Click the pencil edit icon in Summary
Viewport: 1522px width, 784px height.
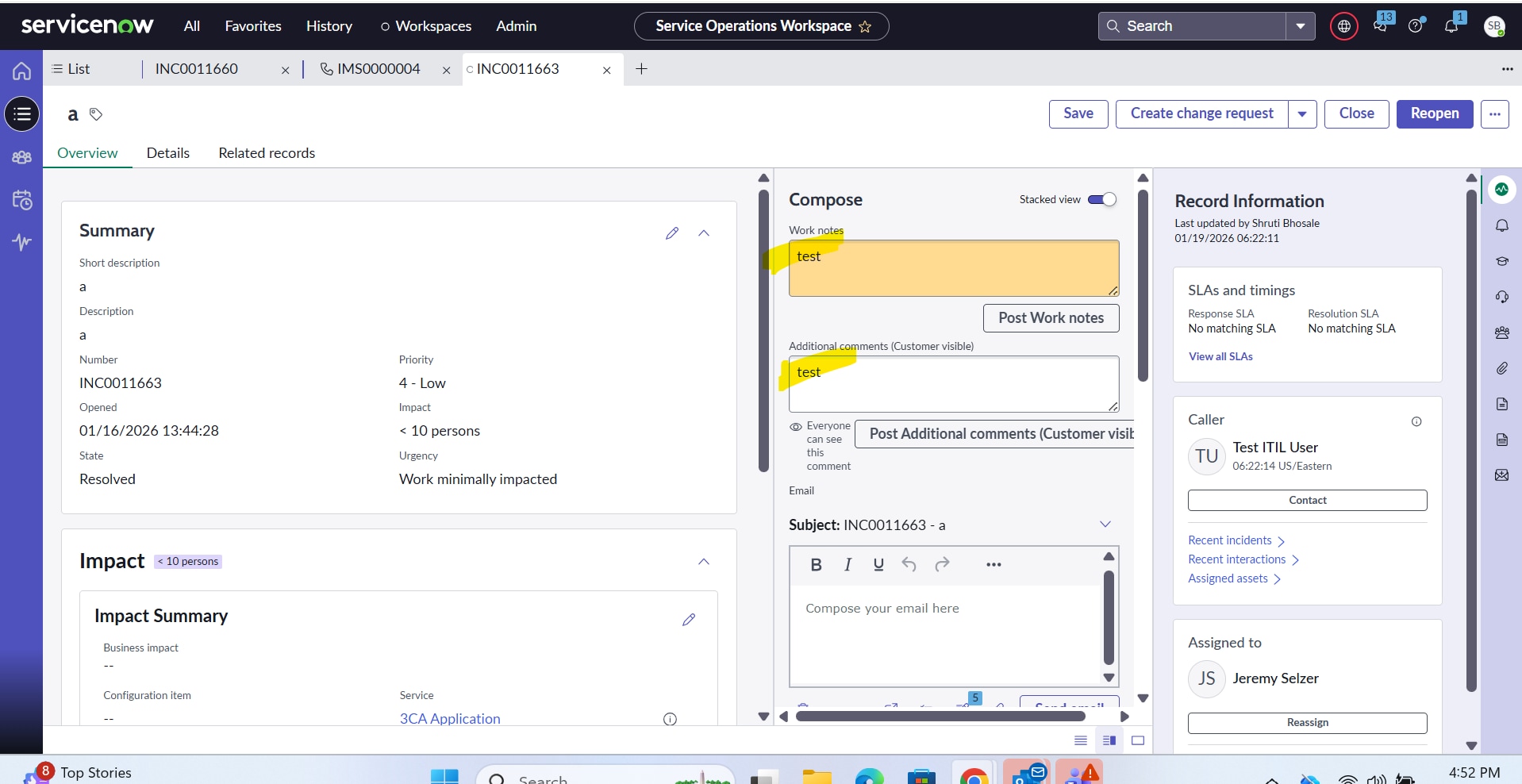point(672,233)
